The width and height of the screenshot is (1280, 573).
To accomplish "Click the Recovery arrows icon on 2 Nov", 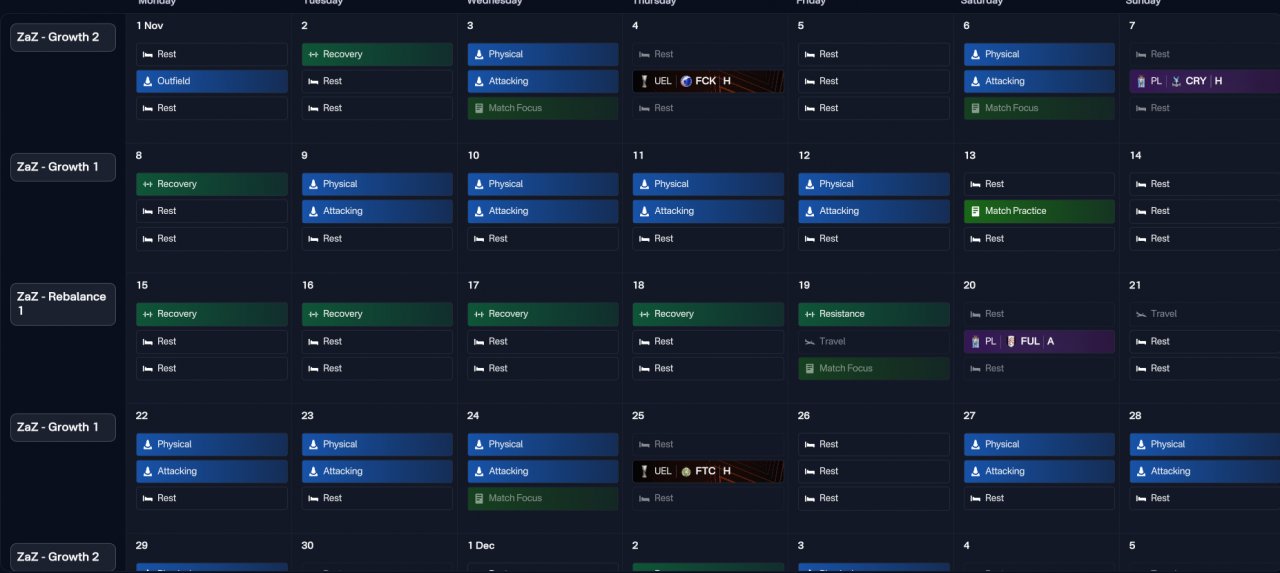I will pos(313,54).
